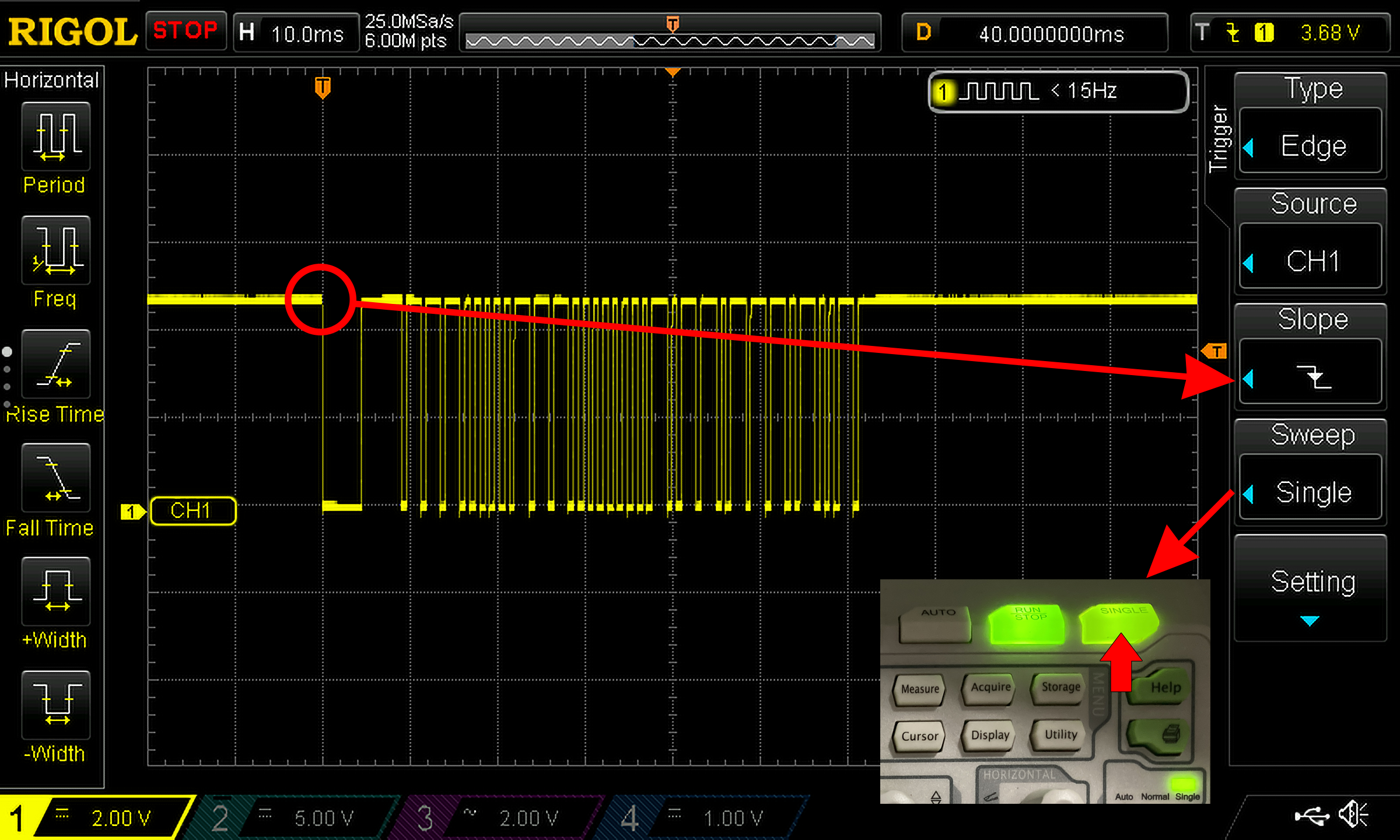This screenshot has width=1400, height=840.
Task: Toggle the speaker sound icon
Action: click(x=1353, y=815)
